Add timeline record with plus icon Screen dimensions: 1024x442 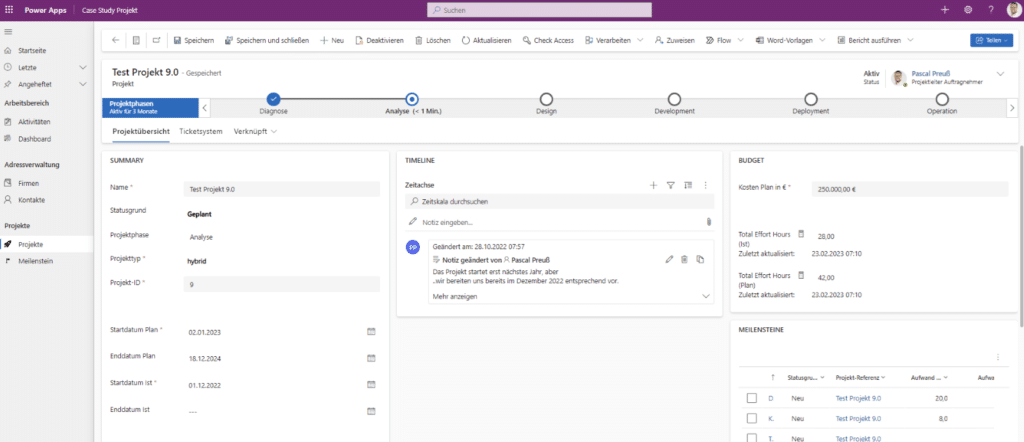[x=652, y=185]
